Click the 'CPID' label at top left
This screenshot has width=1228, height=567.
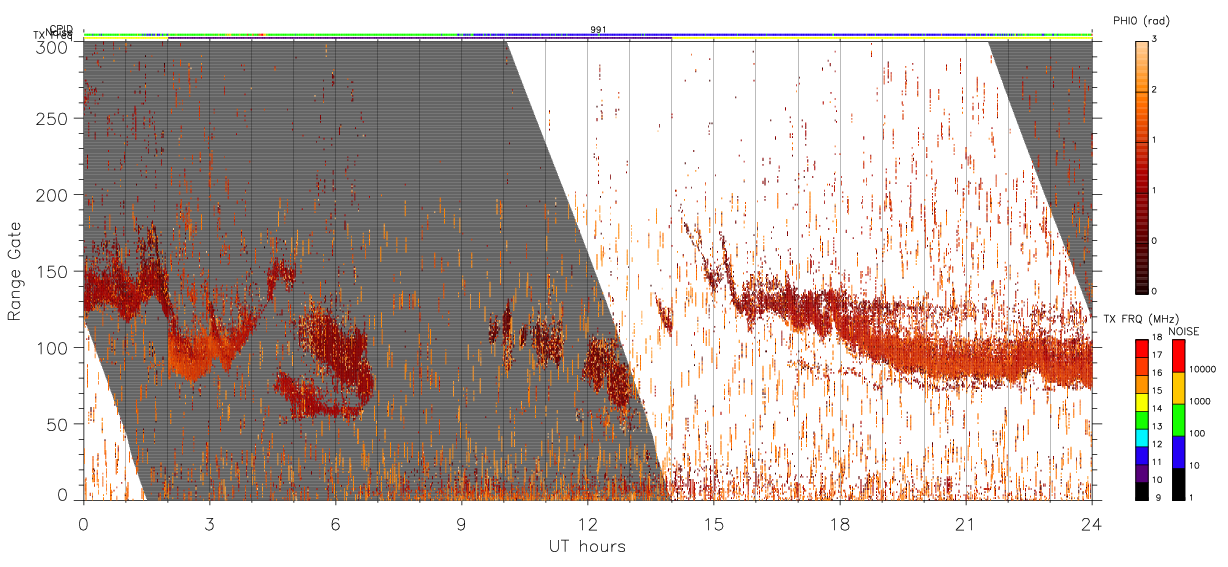(60, 30)
